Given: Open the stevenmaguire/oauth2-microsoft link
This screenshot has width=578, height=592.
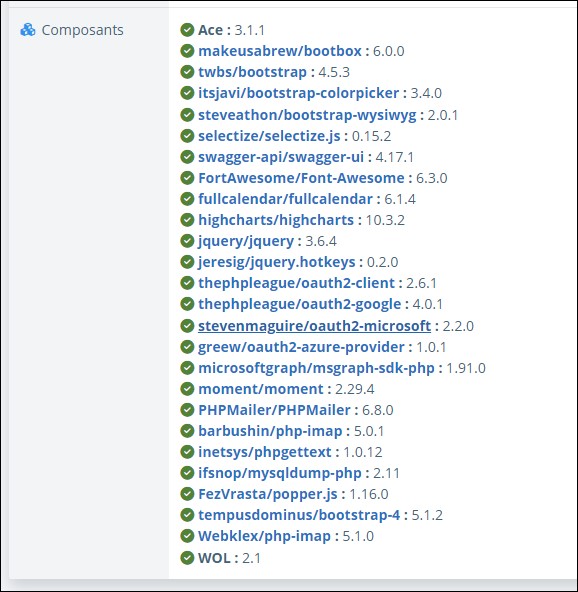Looking at the screenshot, I should [x=314, y=326].
